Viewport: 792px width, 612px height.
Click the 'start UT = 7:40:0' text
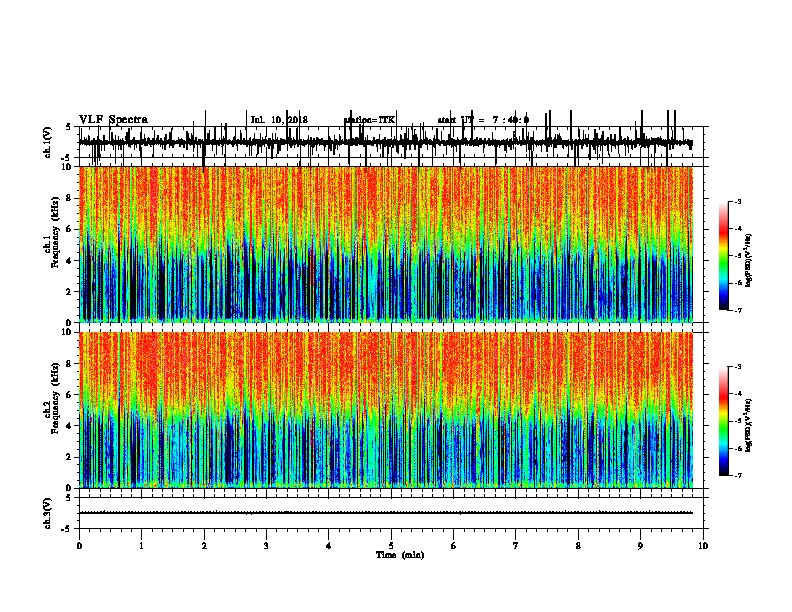click(483, 120)
